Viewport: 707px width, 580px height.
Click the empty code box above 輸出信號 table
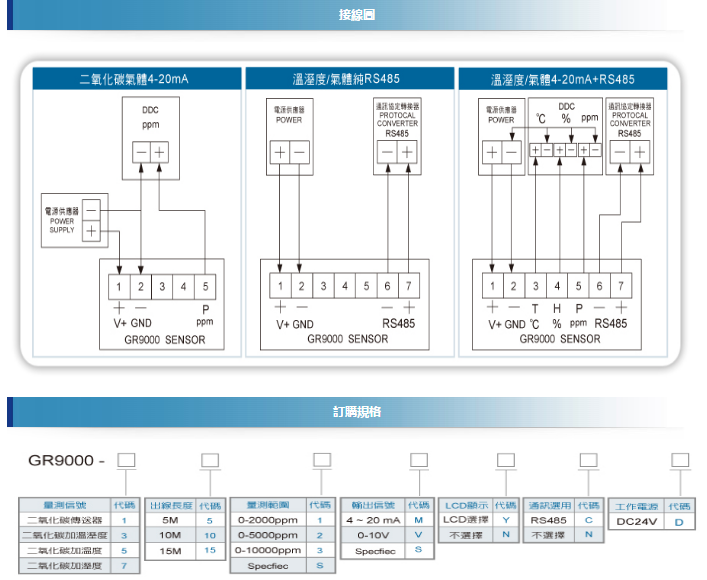419,460
